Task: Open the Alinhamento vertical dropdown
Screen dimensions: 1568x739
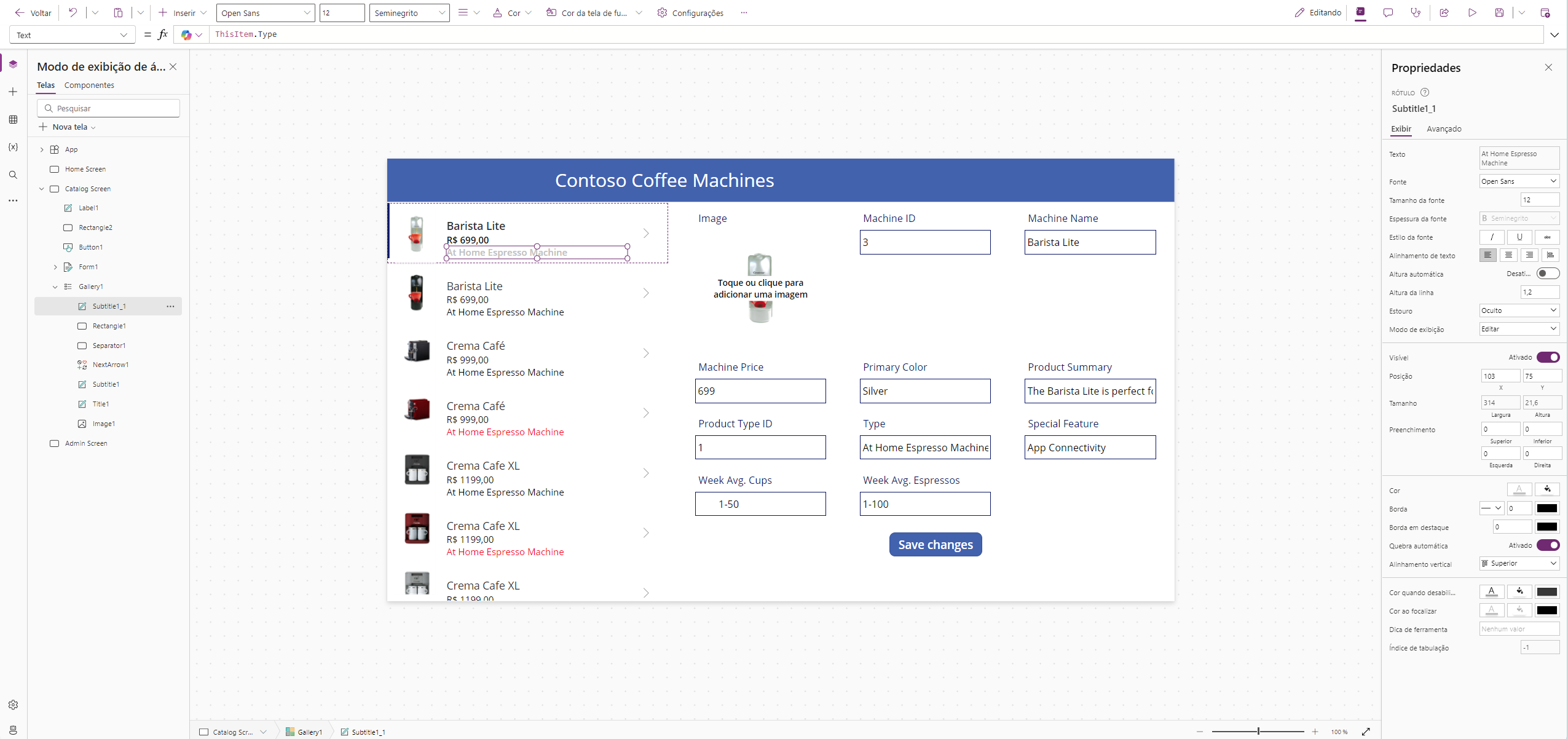Action: coord(1519,563)
